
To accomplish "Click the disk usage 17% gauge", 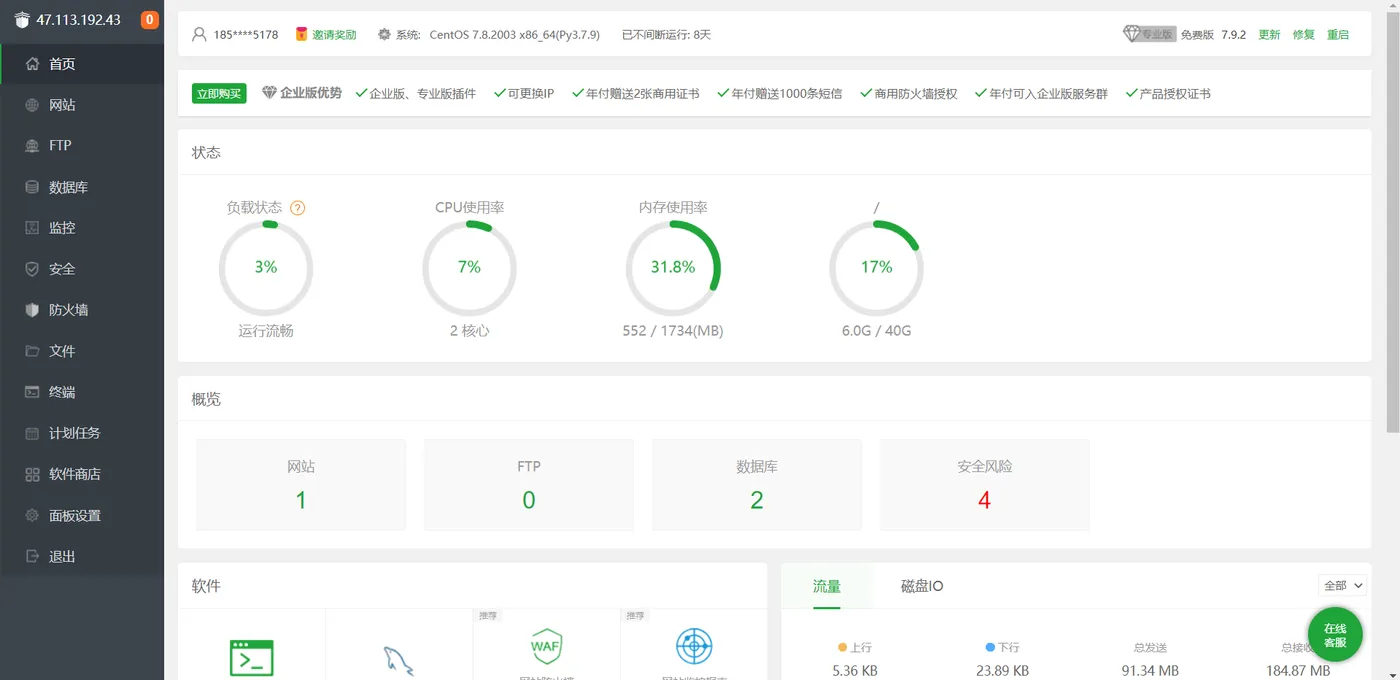I will click(877, 268).
